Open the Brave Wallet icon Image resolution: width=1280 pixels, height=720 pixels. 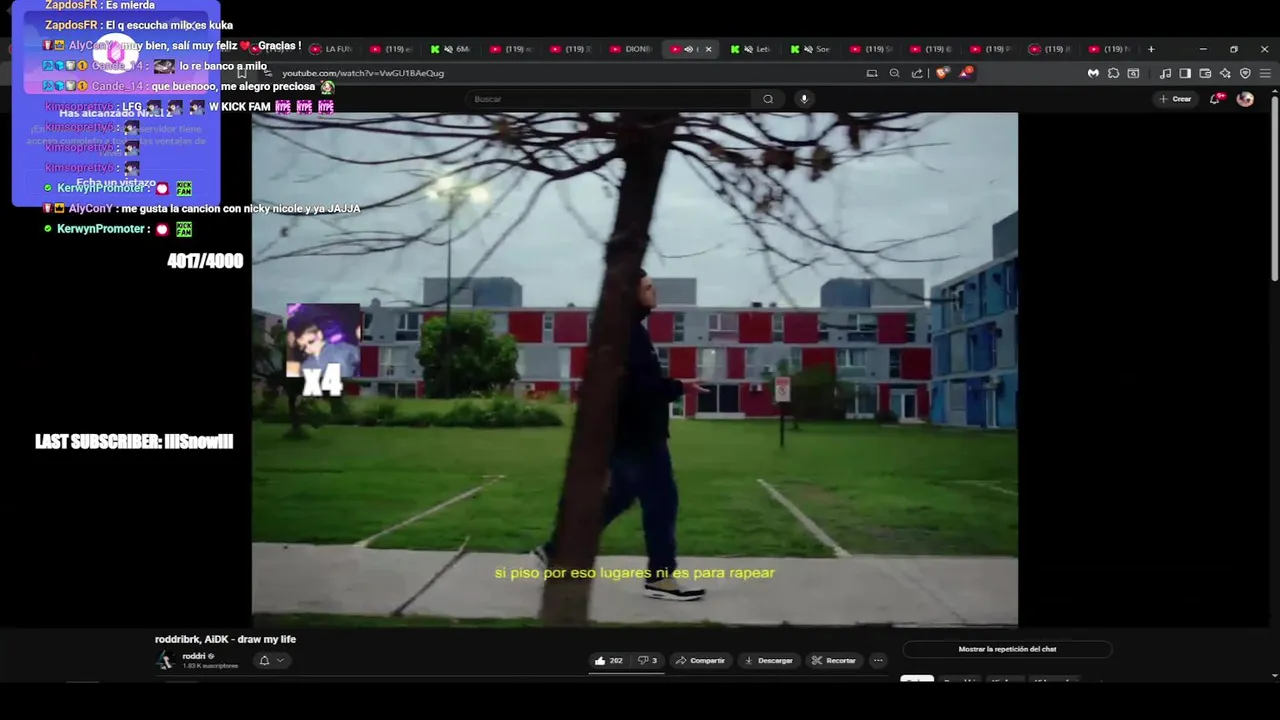click(x=1205, y=73)
